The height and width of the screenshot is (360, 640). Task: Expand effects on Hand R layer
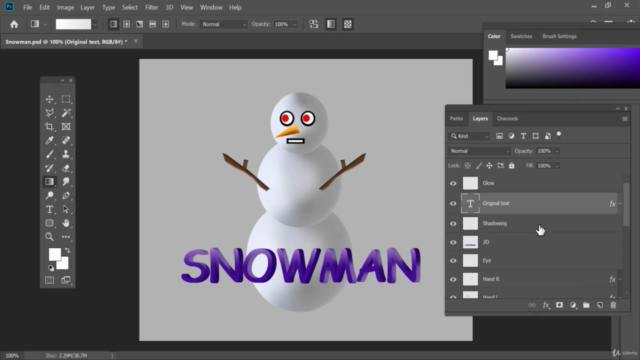[620, 279]
